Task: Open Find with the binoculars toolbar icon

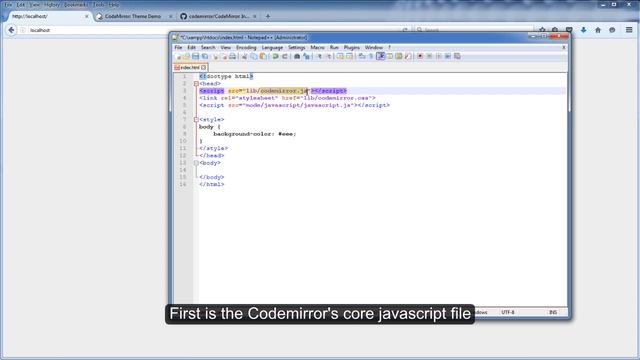Action: coord(297,56)
